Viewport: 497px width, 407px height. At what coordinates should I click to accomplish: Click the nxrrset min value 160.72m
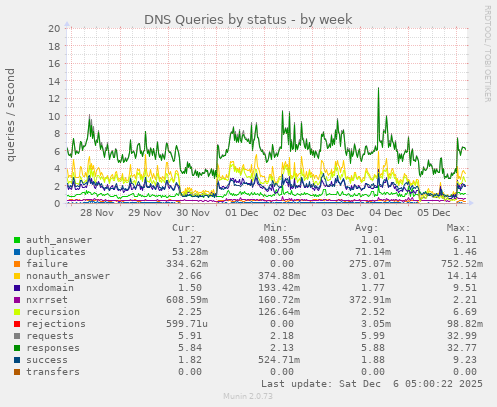coord(279,300)
